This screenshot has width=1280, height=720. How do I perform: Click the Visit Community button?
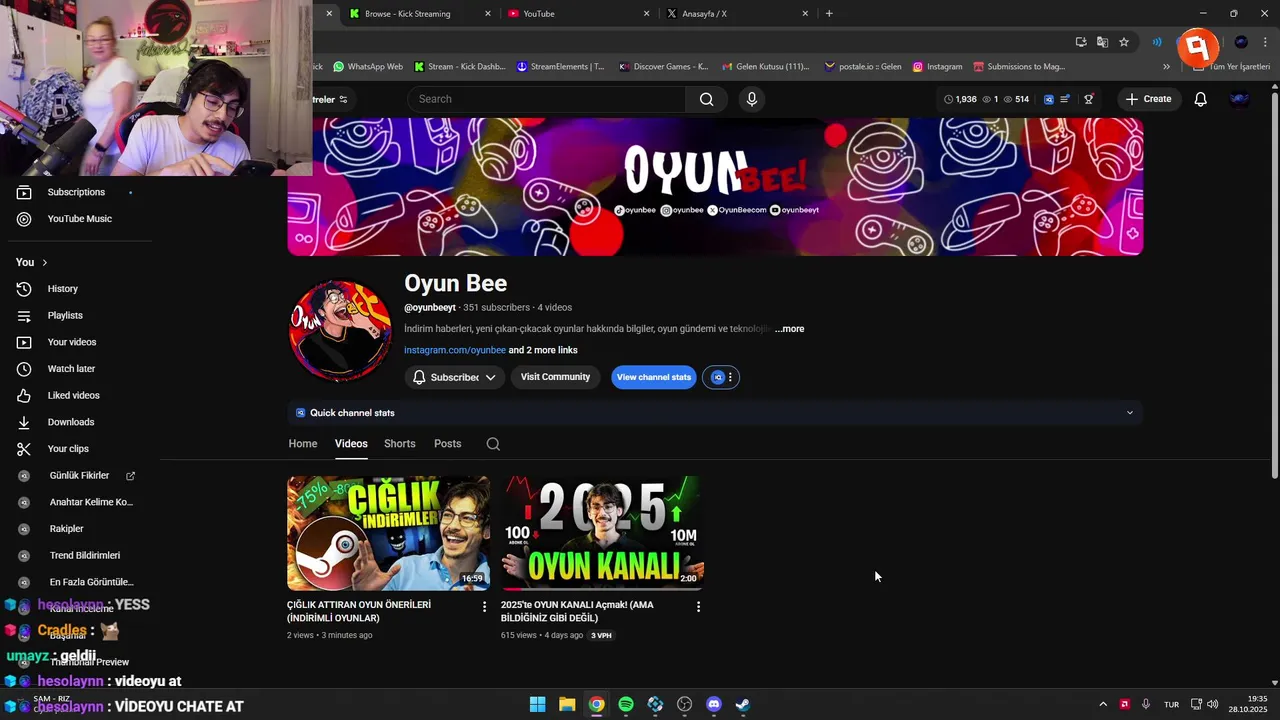tap(555, 377)
